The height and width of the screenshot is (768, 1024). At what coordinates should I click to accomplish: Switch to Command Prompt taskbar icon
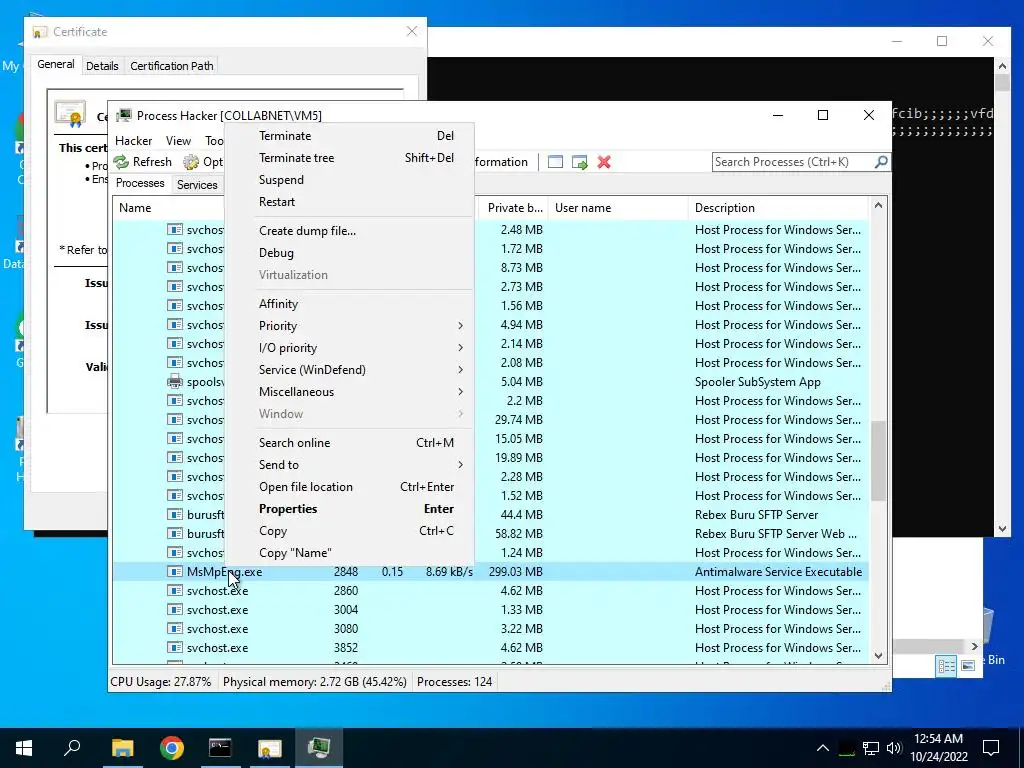click(220, 748)
